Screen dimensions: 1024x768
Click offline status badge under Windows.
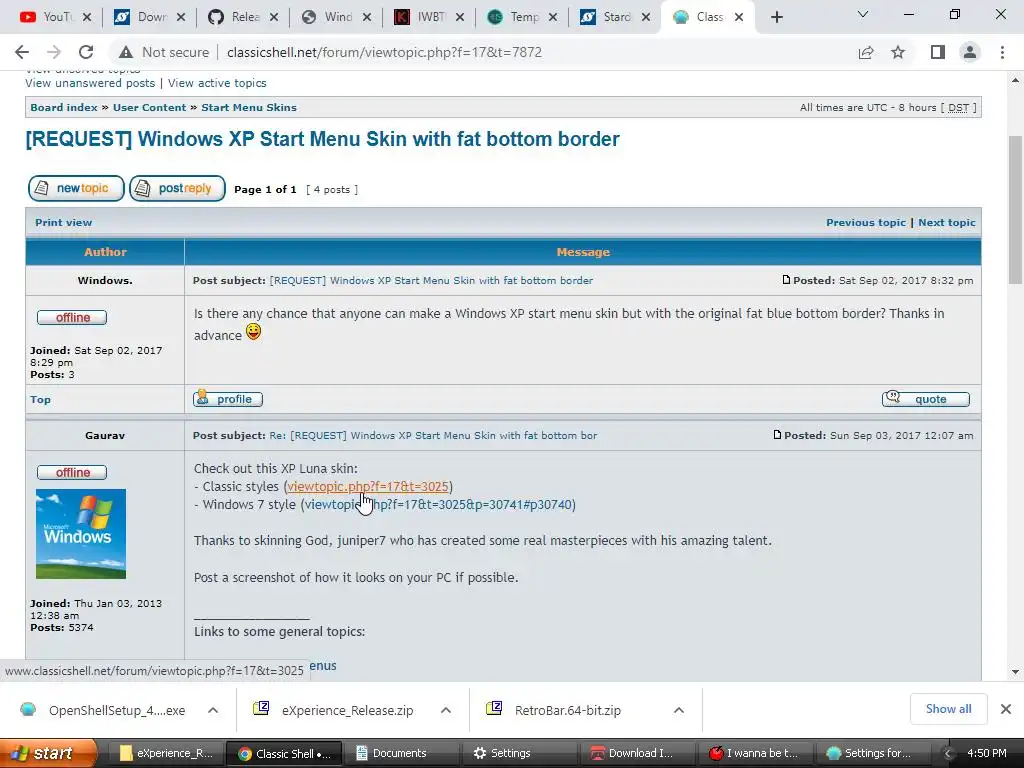pyautogui.click(x=72, y=317)
